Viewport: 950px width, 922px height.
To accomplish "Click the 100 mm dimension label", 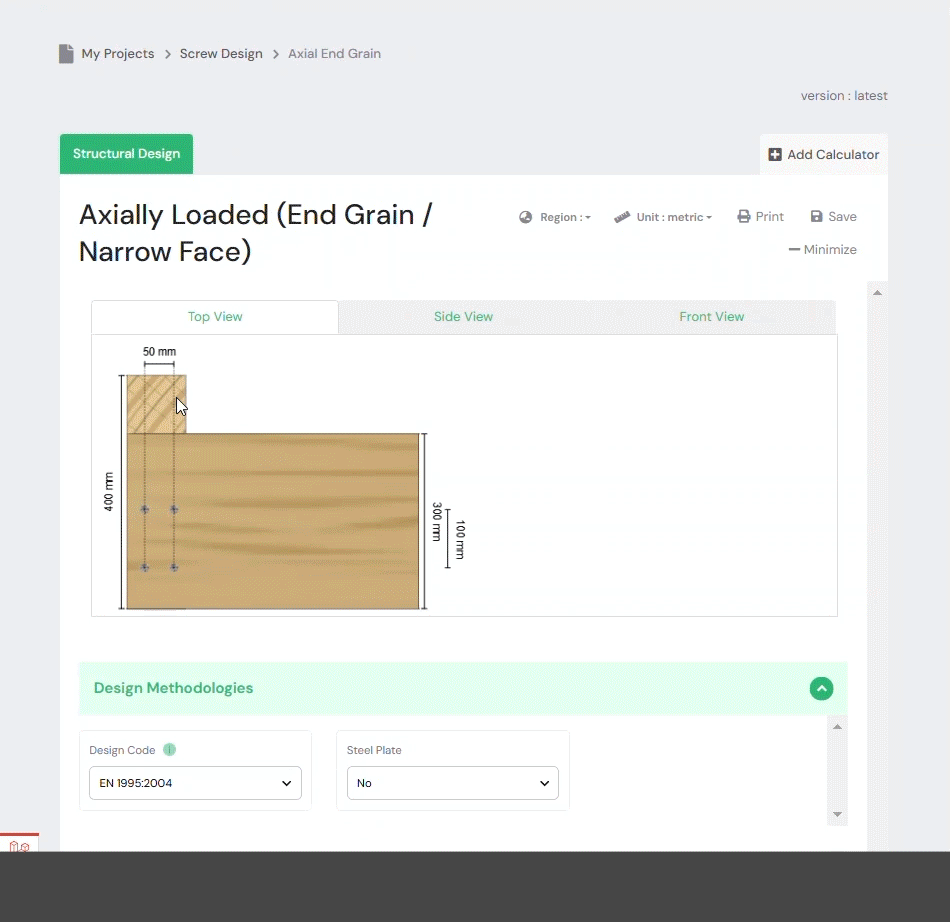I will pyautogui.click(x=460, y=539).
